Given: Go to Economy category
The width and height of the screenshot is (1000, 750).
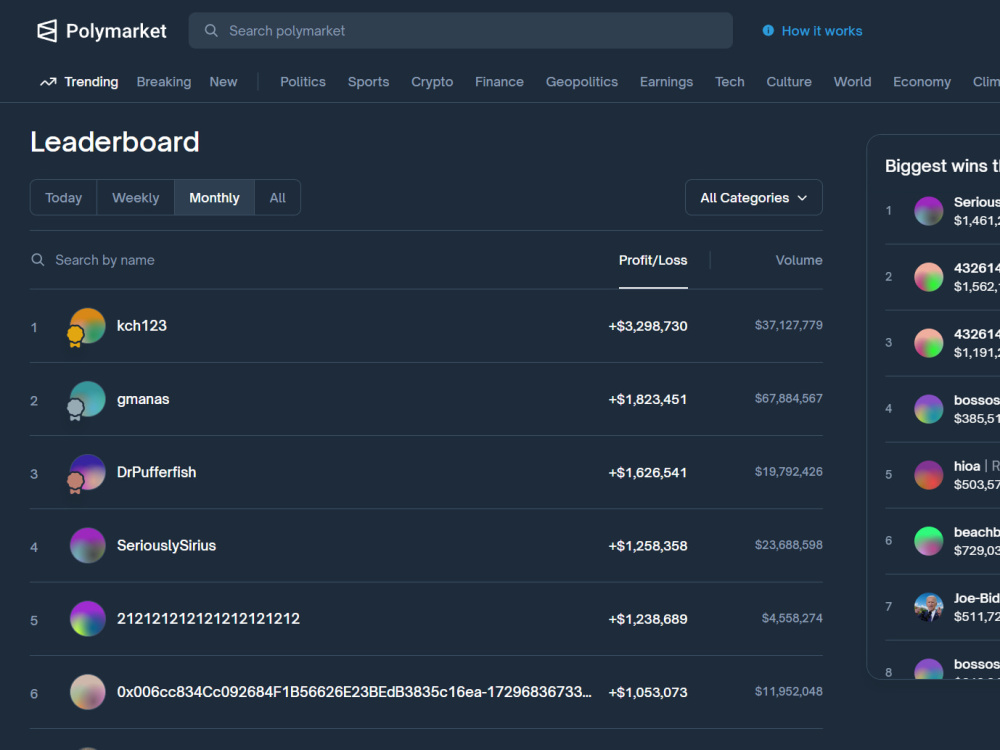Looking at the screenshot, I should click(x=922, y=82).
